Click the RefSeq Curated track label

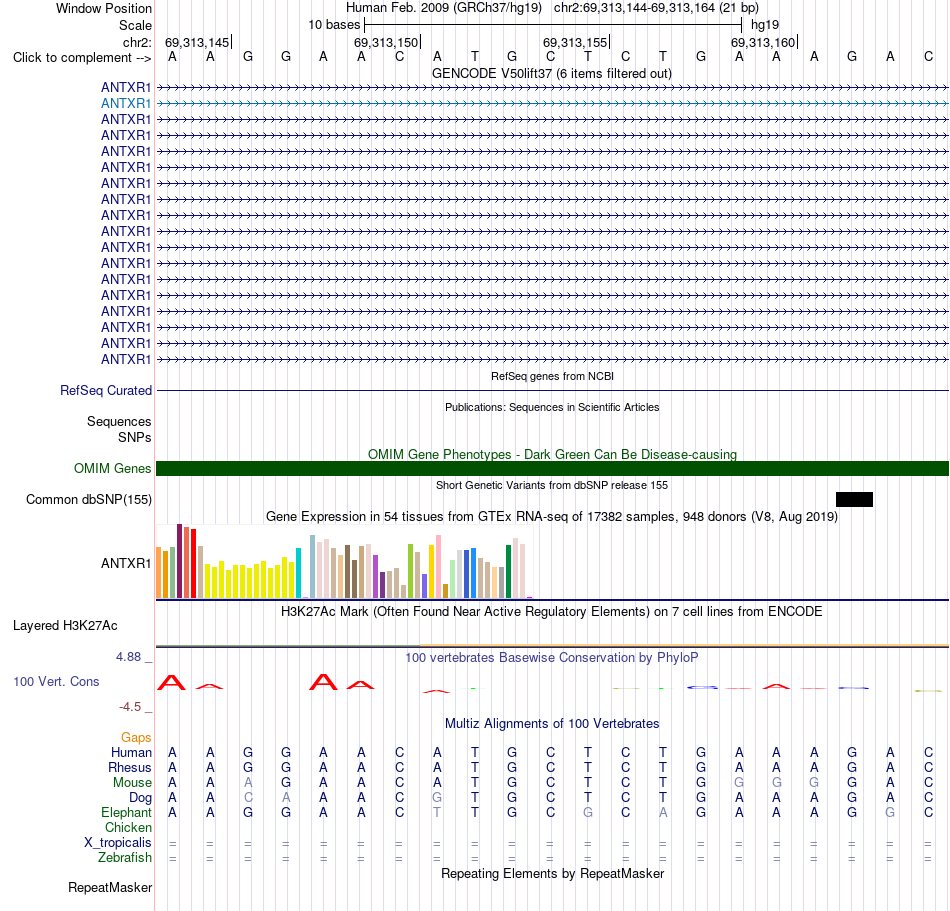105,391
